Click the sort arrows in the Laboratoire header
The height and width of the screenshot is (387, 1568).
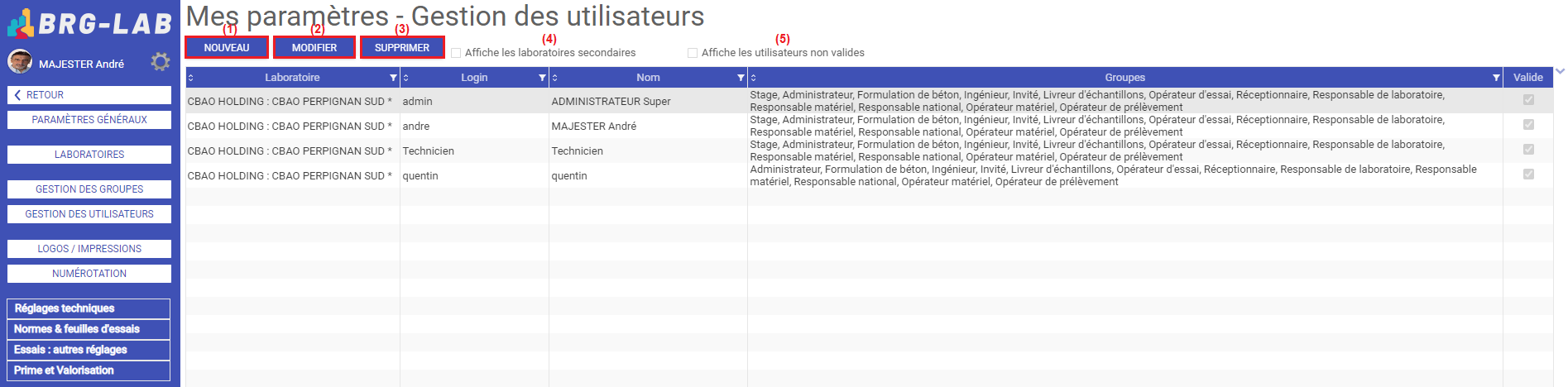point(191,78)
